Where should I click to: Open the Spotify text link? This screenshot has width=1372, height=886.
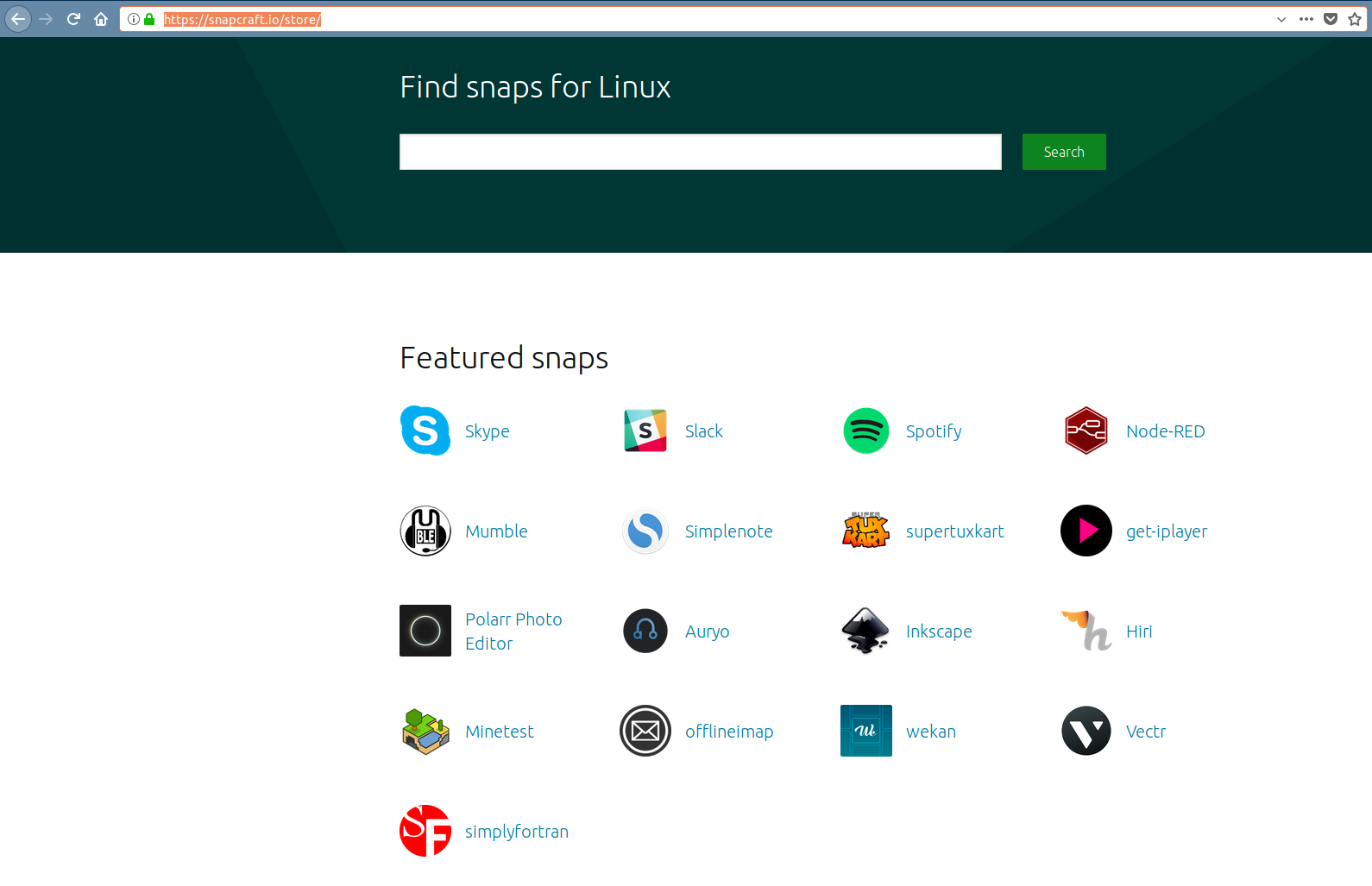pos(934,431)
